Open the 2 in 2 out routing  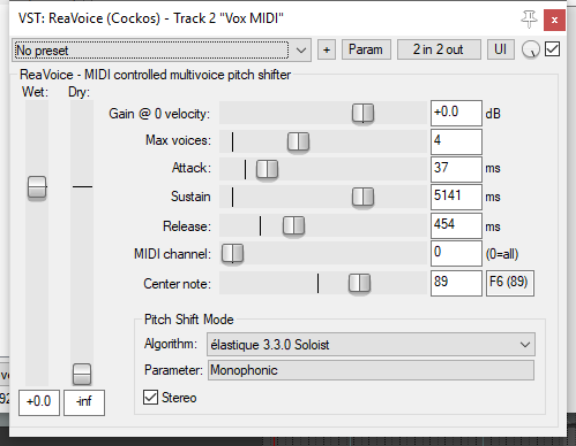439,50
